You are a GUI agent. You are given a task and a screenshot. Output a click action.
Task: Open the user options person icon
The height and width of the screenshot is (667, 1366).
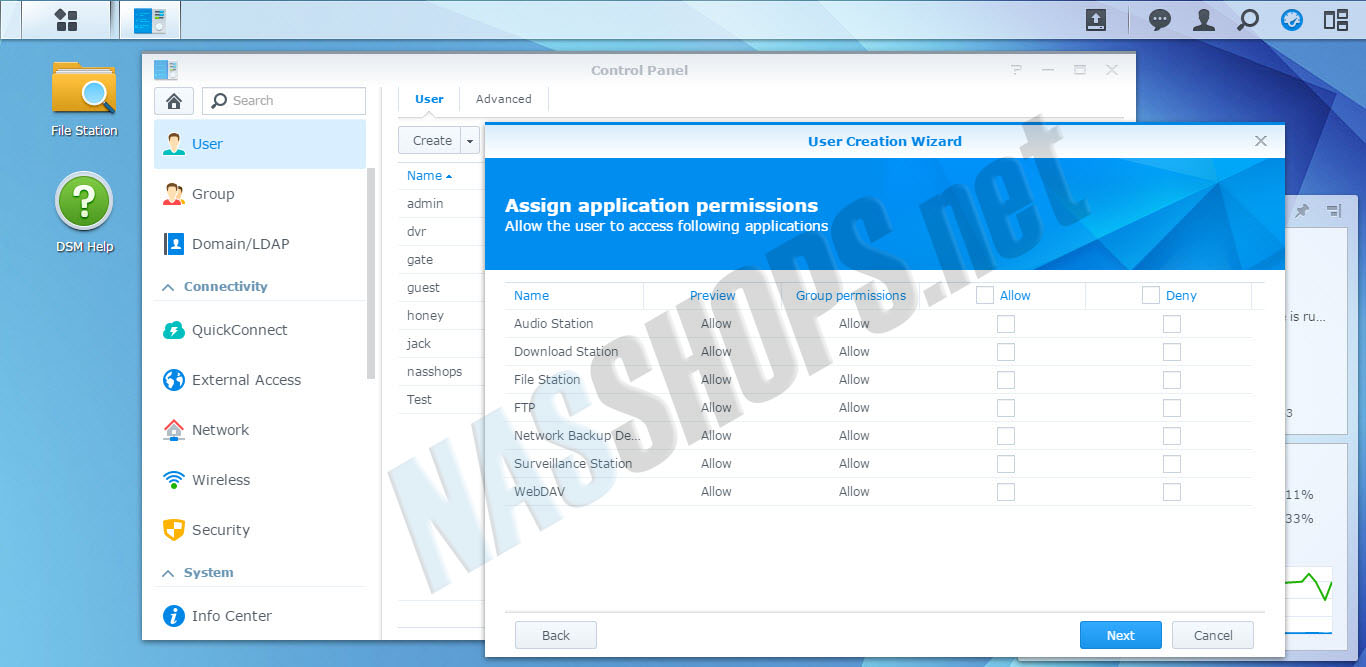[x=1204, y=20]
